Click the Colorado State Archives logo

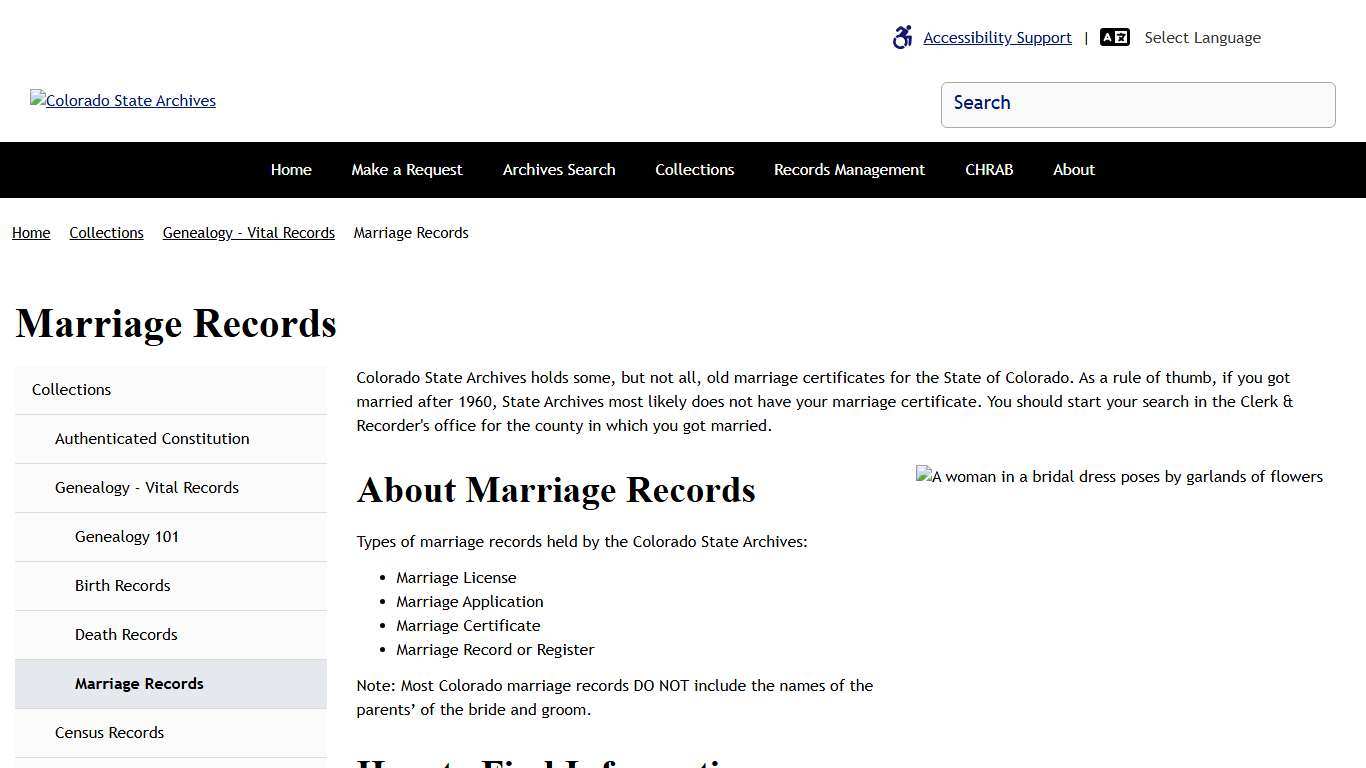[x=122, y=100]
